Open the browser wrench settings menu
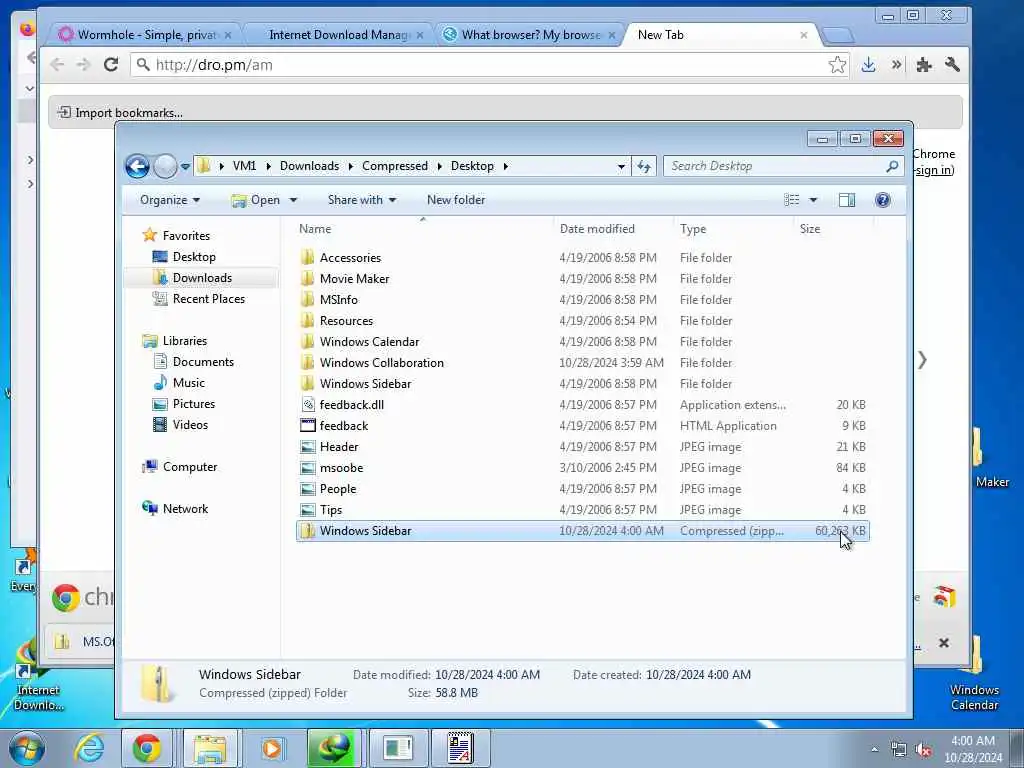The width and height of the screenshot is (1024, 768). [952, 64]
